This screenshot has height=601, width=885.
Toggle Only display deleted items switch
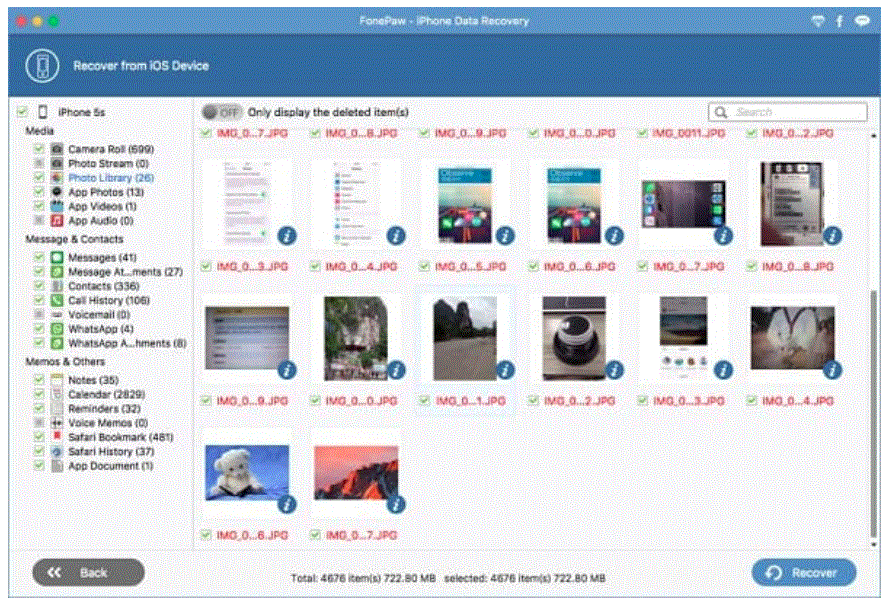222,112
